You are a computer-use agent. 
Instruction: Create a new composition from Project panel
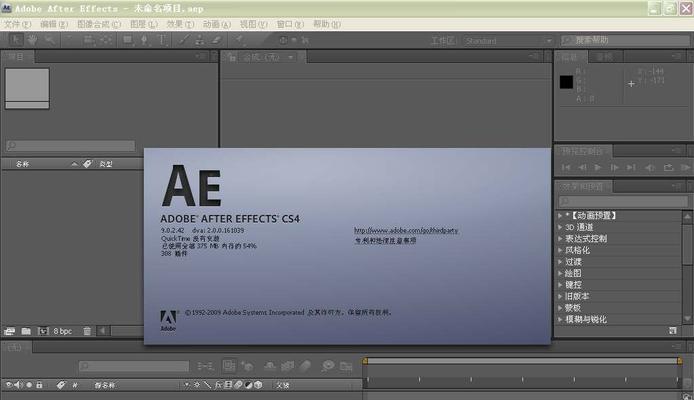coord(43,331)
